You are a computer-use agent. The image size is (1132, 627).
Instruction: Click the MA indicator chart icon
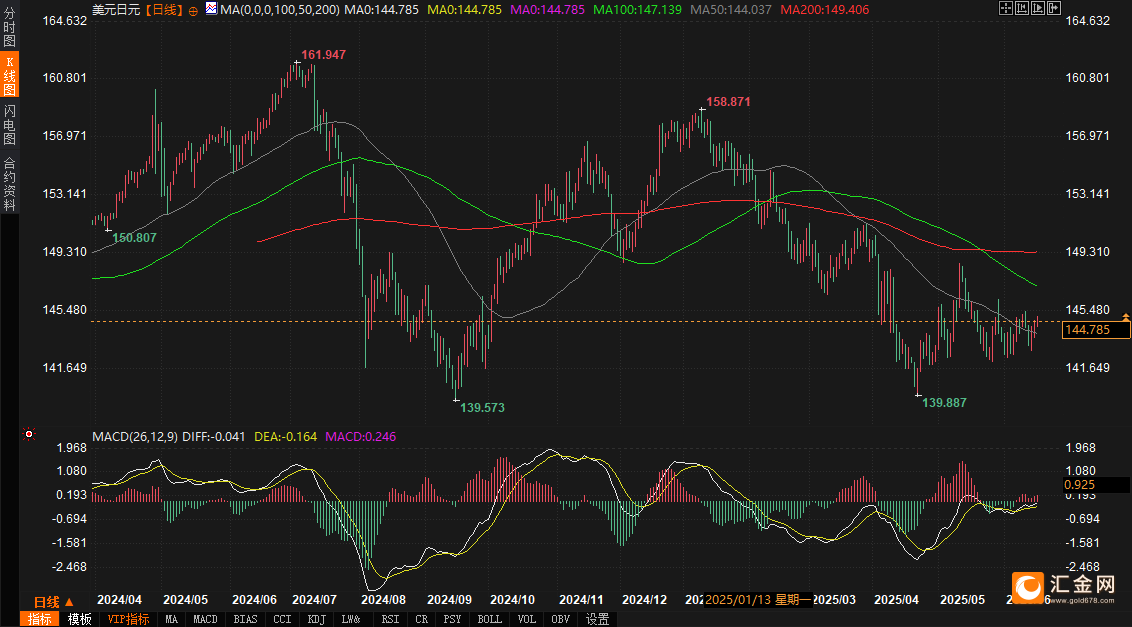coord(212,9)
